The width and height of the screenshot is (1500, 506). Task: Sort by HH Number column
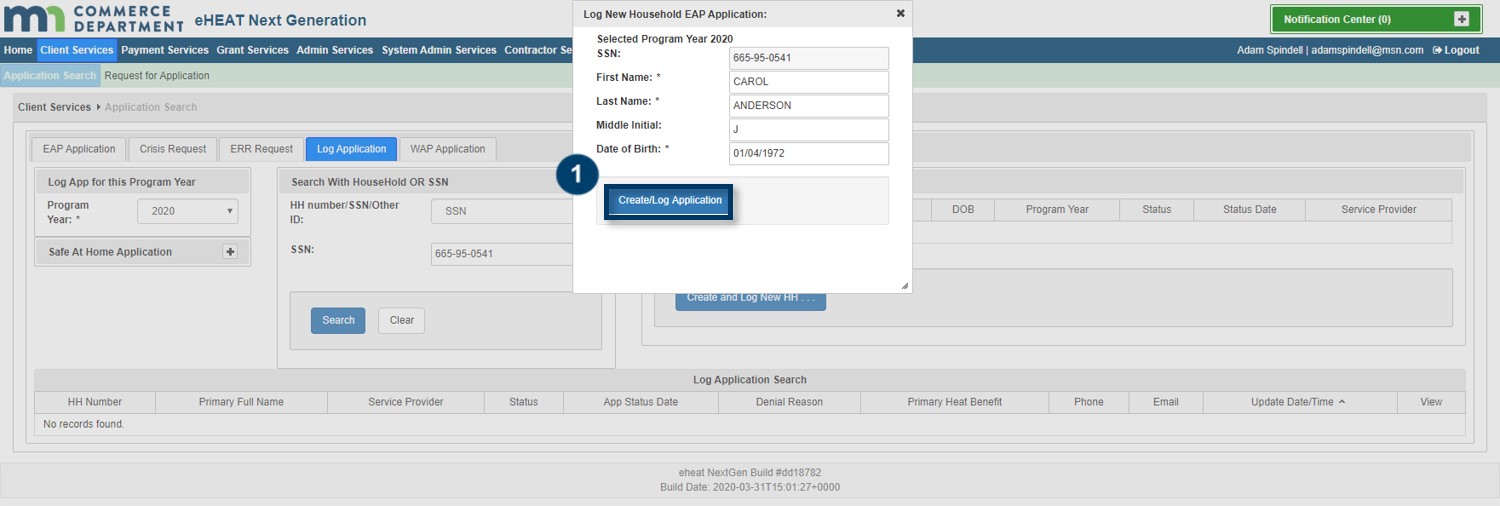click(x=95, y=402)
